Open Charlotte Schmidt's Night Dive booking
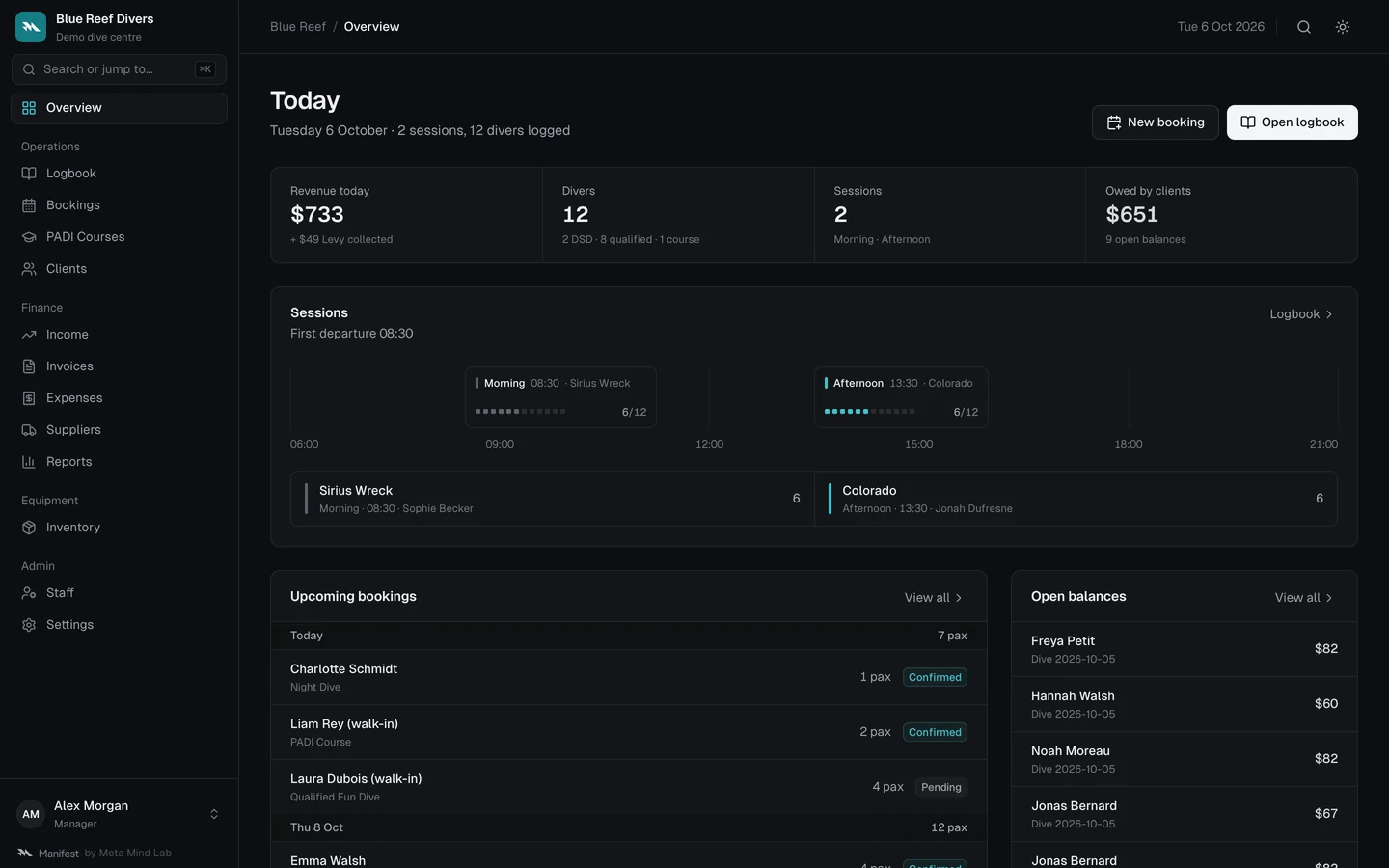1389x868 pixels. point(629,677)
